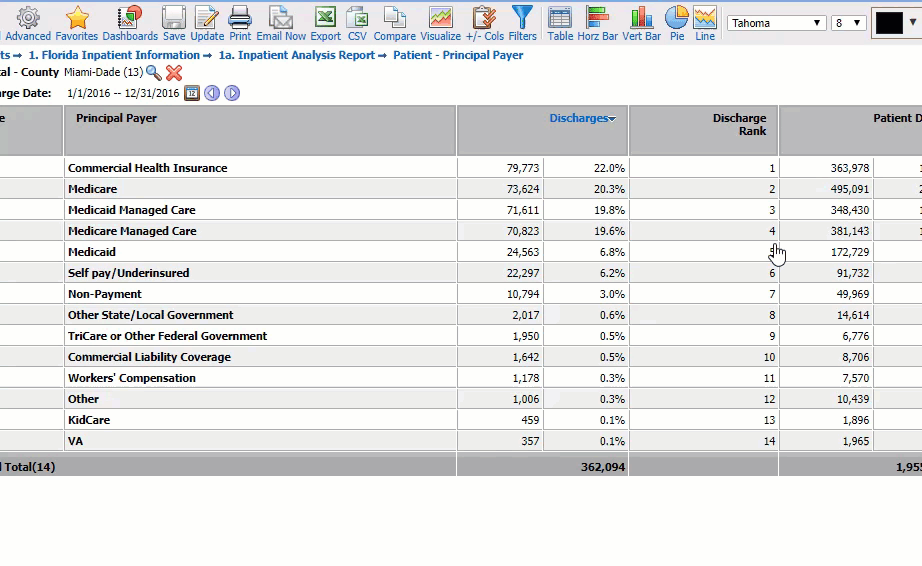Add report to Favorites star
The width and height of the screenshot is (922, 566).
pyautogui.click(x=77, y=24)
